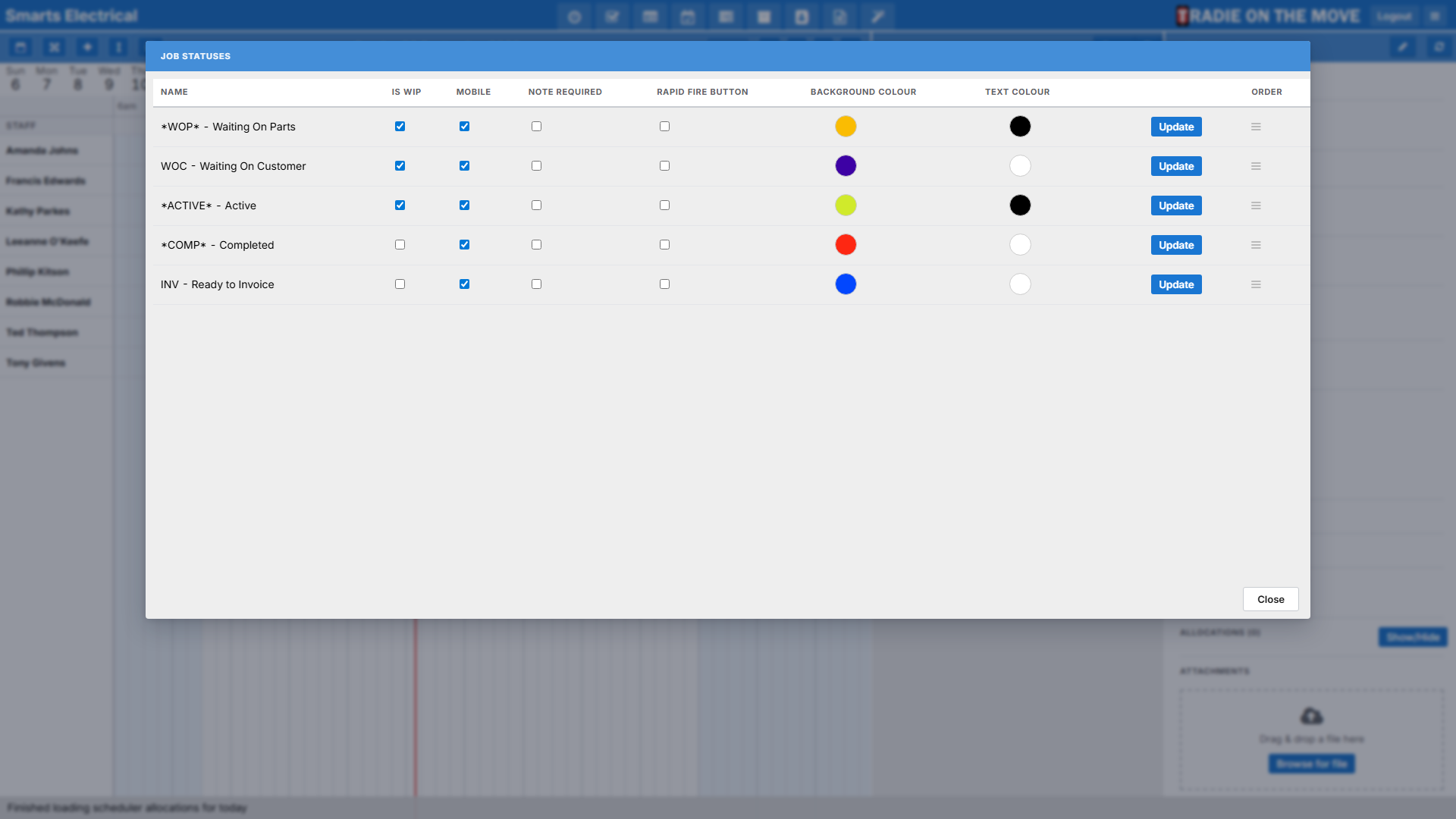Open orange background colour for Waiting On Parts
Viewport: 1456px width, 819px height.
846,127
